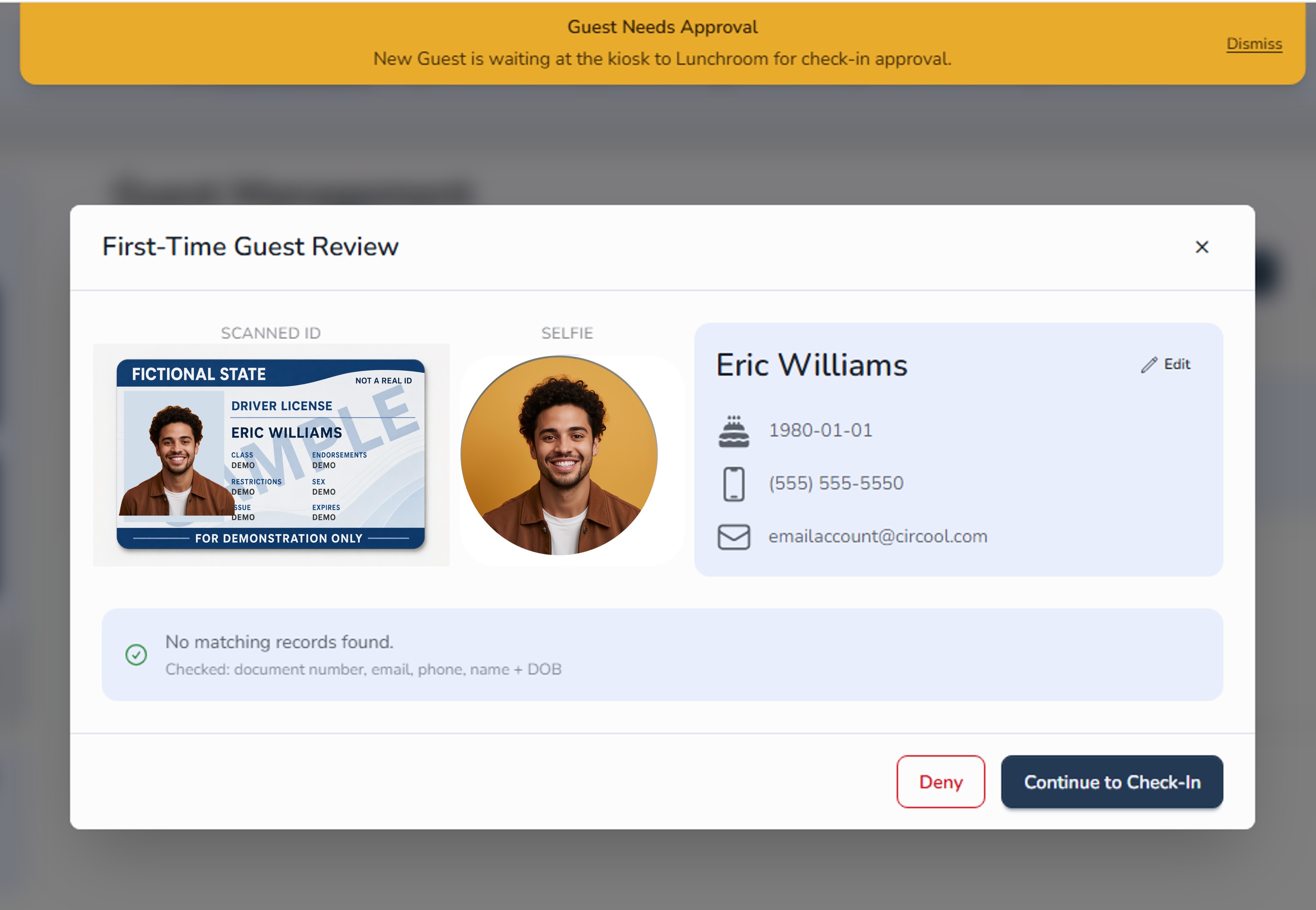Image resolution: width=1316 pixels, height=910 pixels.
Task: Click the 'New Guest is waiting' banner message
Action: 662,59
